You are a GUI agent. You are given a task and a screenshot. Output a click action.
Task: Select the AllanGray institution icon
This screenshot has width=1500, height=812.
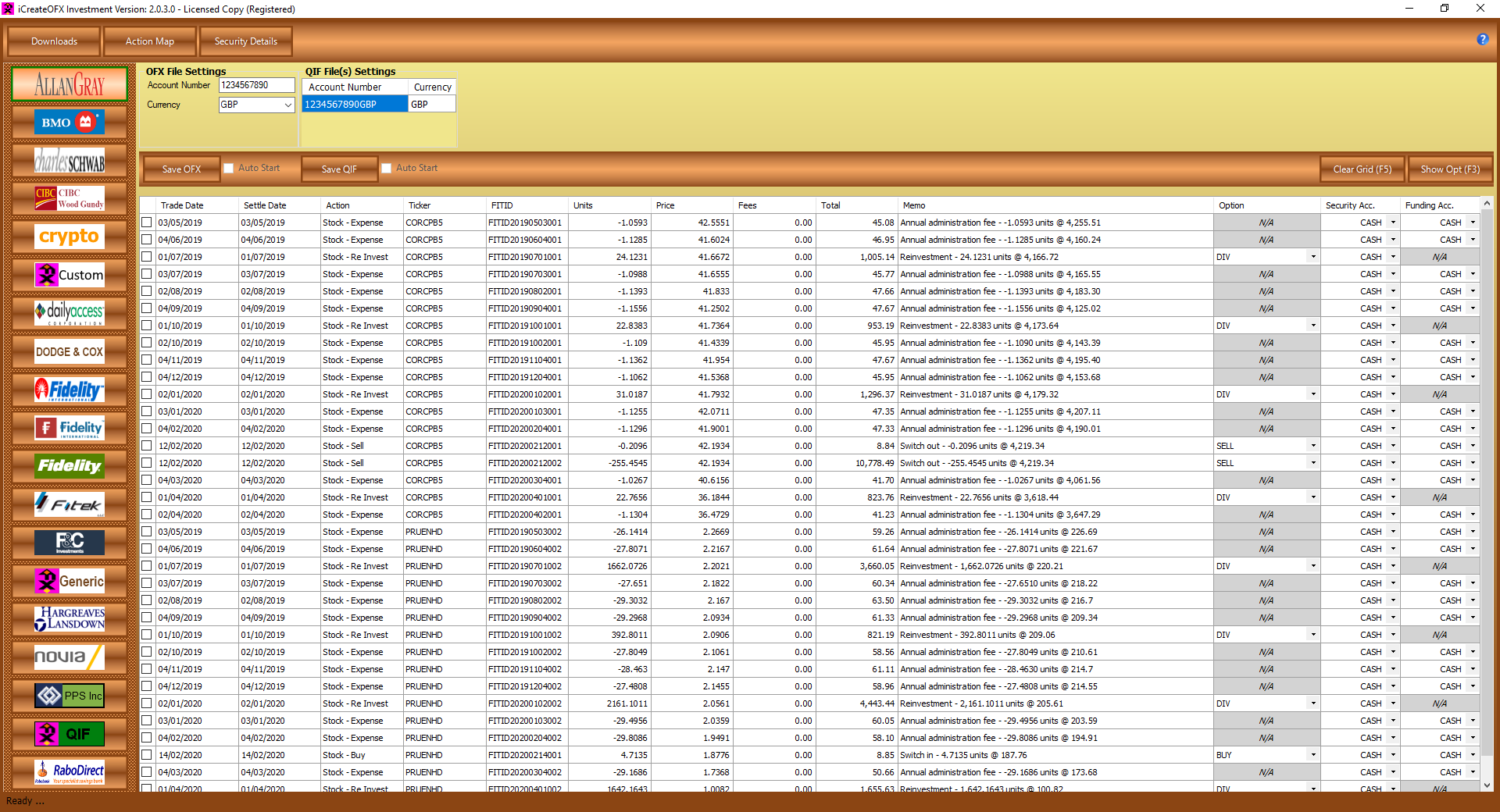[x=69, y=84]
